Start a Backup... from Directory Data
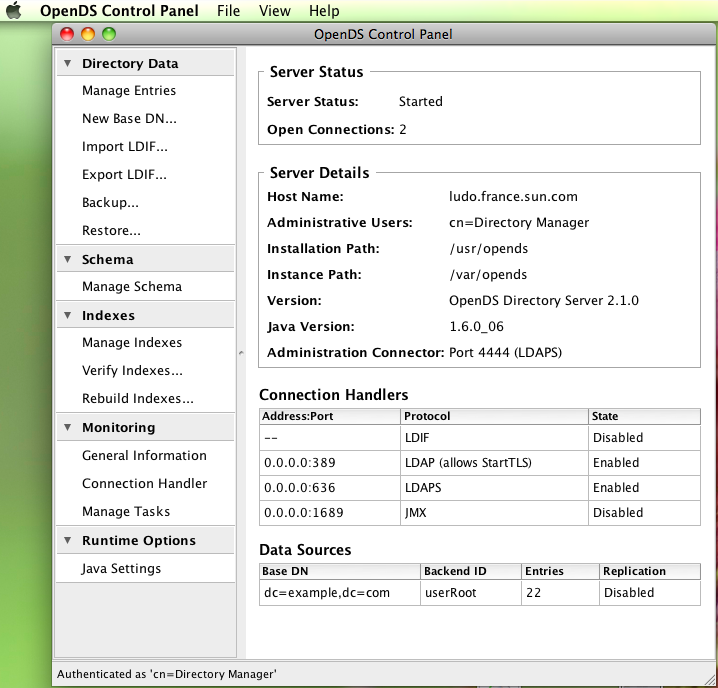 pos(110,203)
